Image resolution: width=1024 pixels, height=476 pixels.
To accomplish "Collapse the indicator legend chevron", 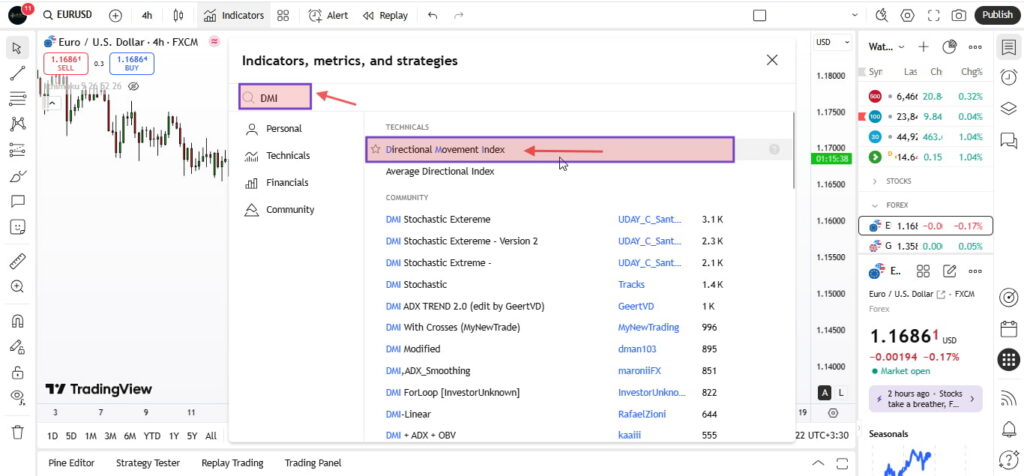I will click(52, 103).
